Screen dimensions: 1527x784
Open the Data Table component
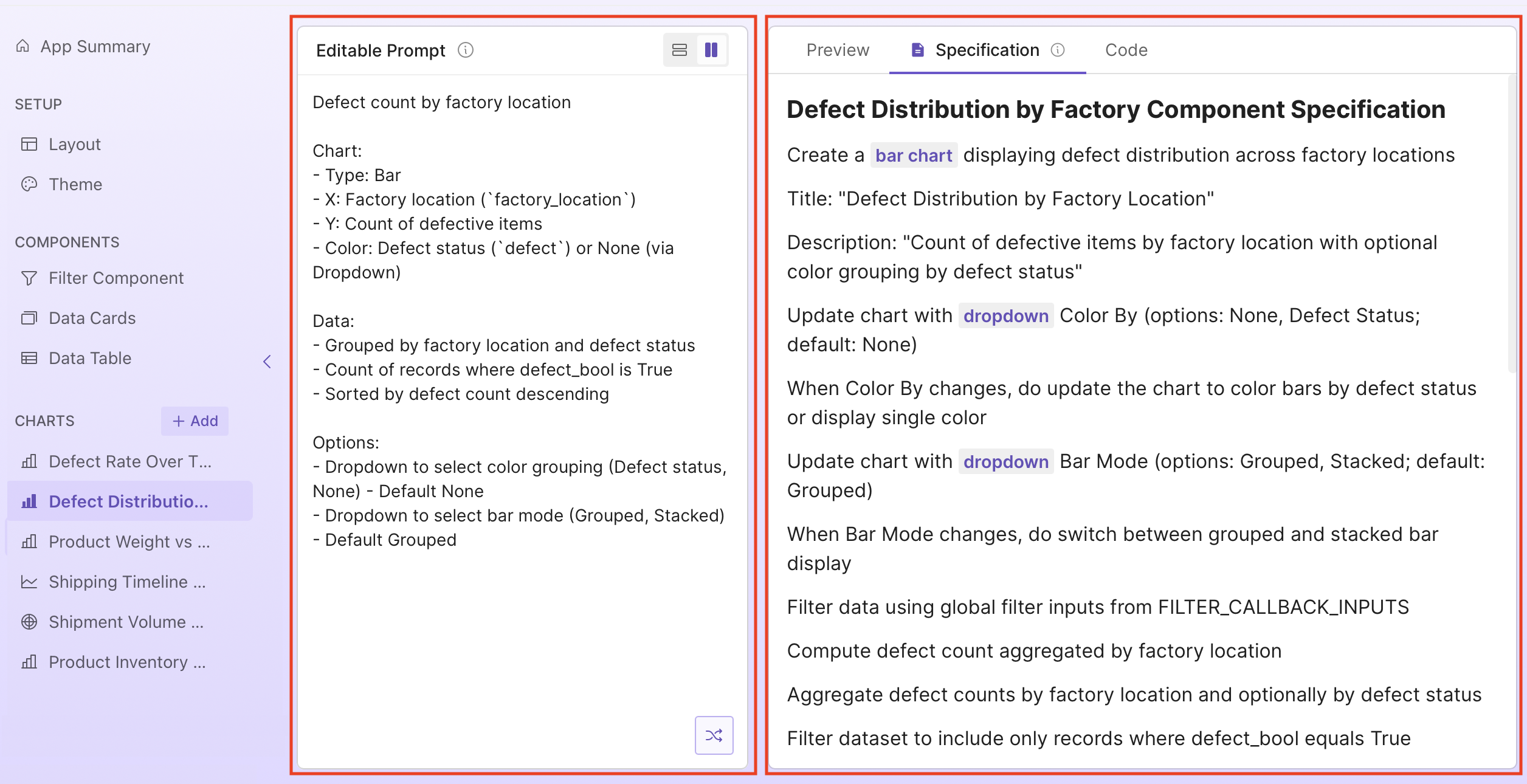(x=89, y=358)
